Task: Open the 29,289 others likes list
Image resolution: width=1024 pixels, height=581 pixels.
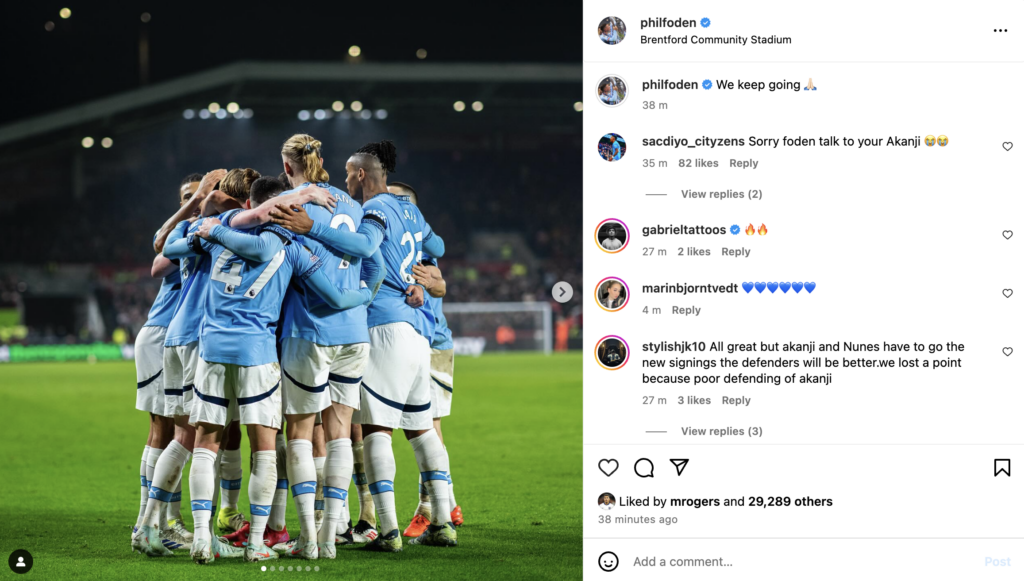Action: (790, 501)
